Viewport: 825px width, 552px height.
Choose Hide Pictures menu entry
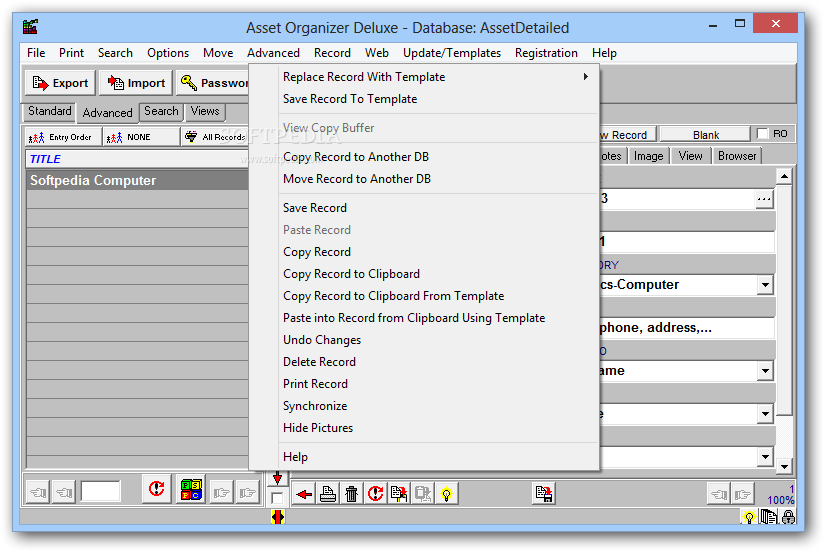pos(424,428)
